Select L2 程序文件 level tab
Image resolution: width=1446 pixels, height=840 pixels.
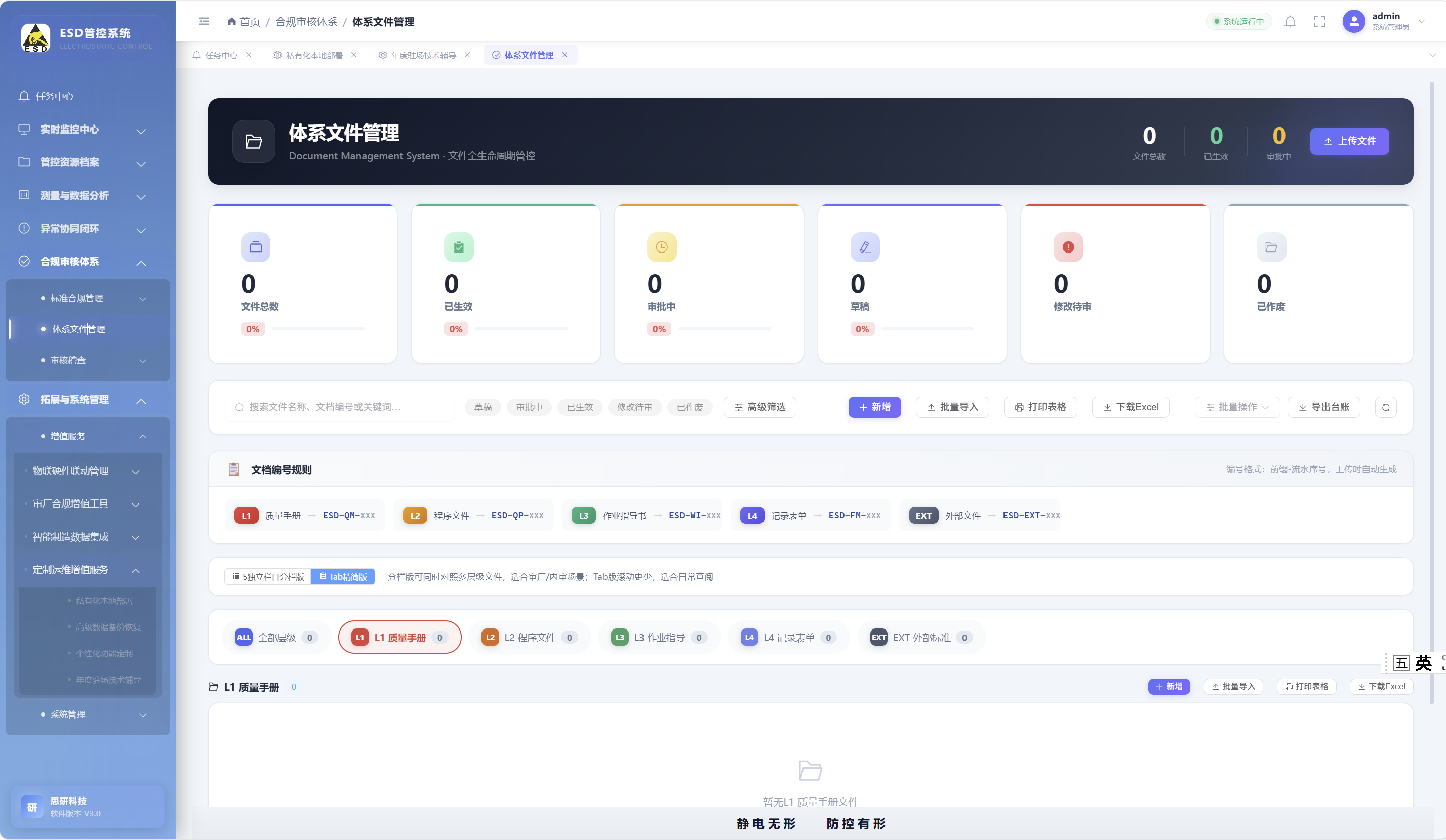pos(529,637)
